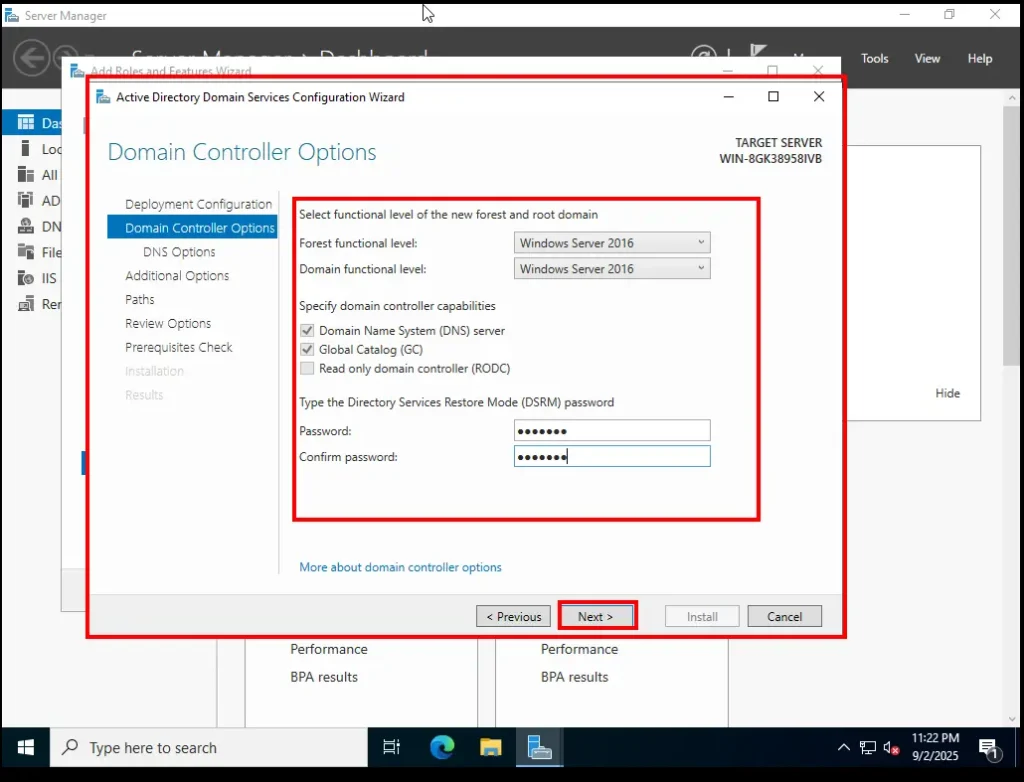This screenshot has width=1024, height=782.
Task: Click right Performance entry in dashboard tile
Action: pyautogui.click(x=579, y=649)
